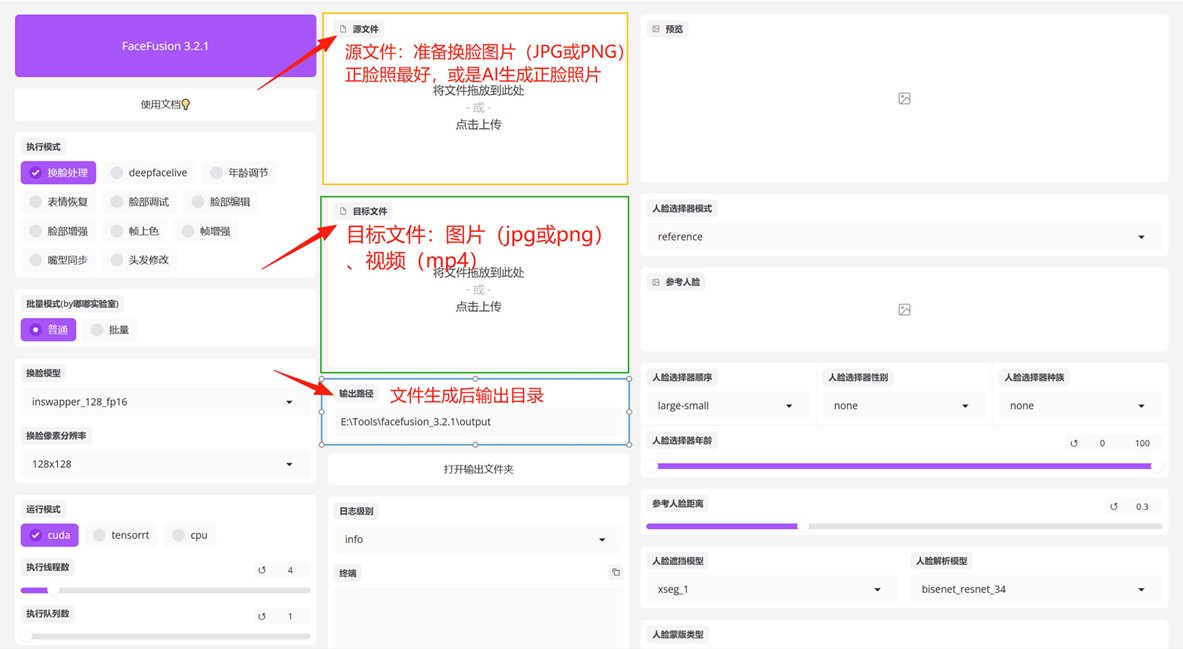Click 点击上传 in the 目标文件 box

tap(478, 307)
